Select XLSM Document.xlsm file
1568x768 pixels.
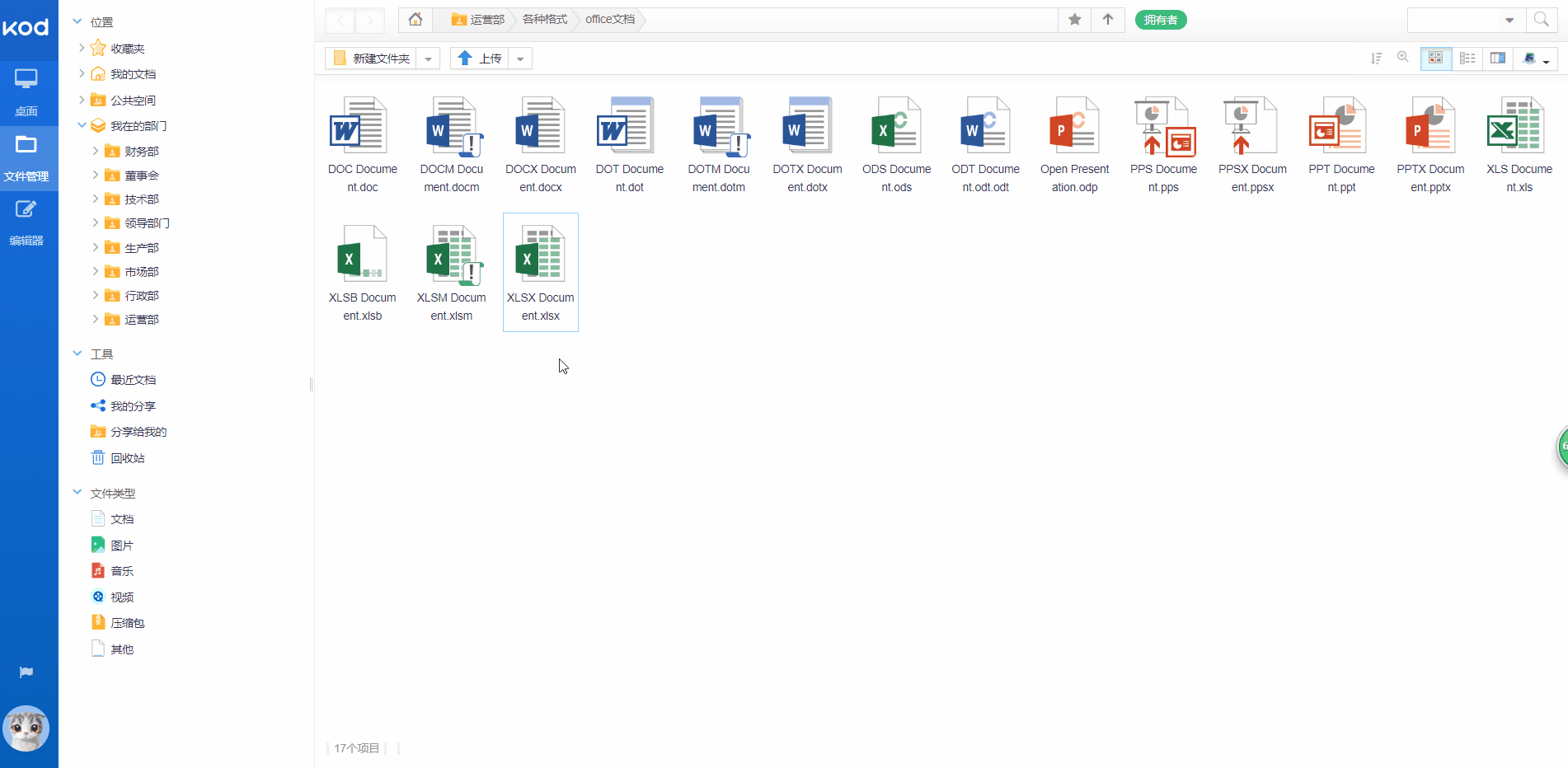452,273
